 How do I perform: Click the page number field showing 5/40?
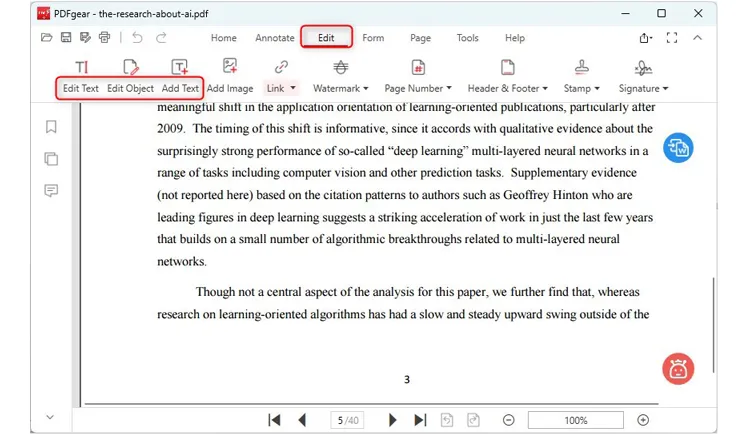pos(348,420)
